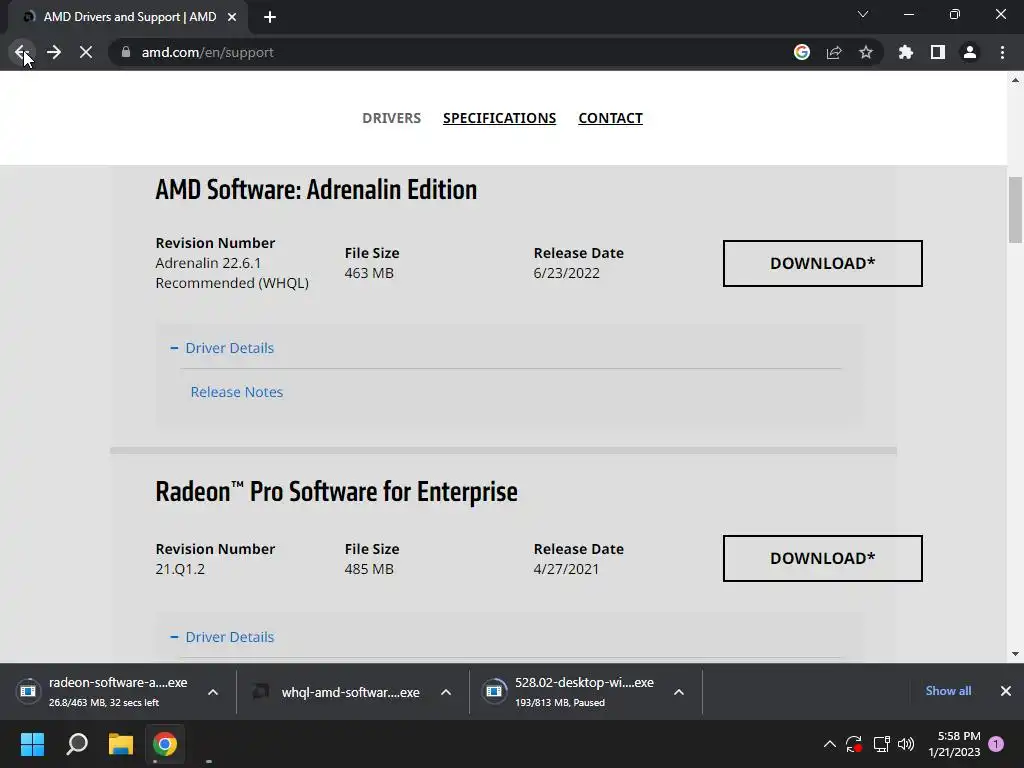Click the 4/27/2021 release date
The height and width of the screenshot is (768, 1024).
coord(566,569)
